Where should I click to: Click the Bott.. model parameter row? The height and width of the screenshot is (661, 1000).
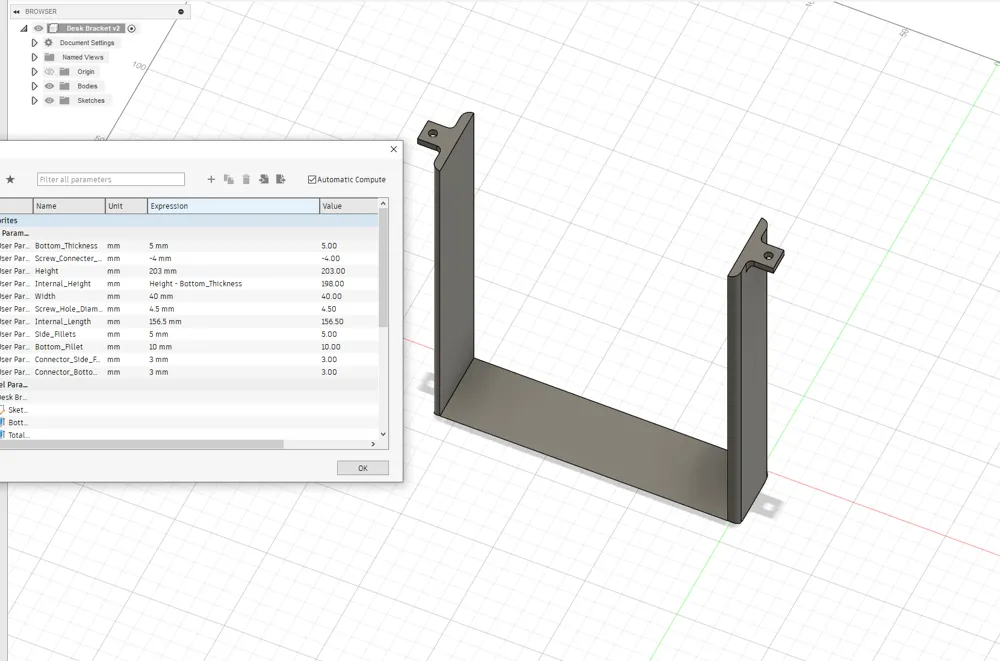[189, 422]
